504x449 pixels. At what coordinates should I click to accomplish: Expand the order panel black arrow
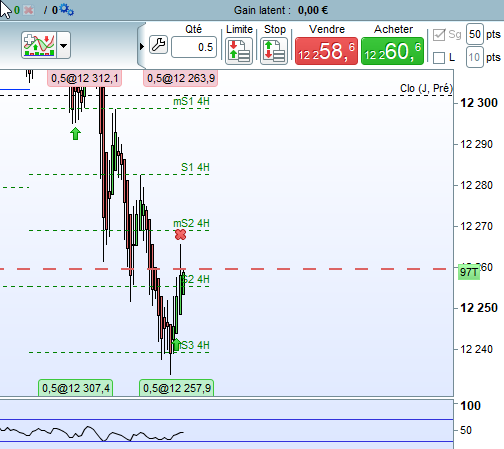pyautogui.click(x=142, y=46)
